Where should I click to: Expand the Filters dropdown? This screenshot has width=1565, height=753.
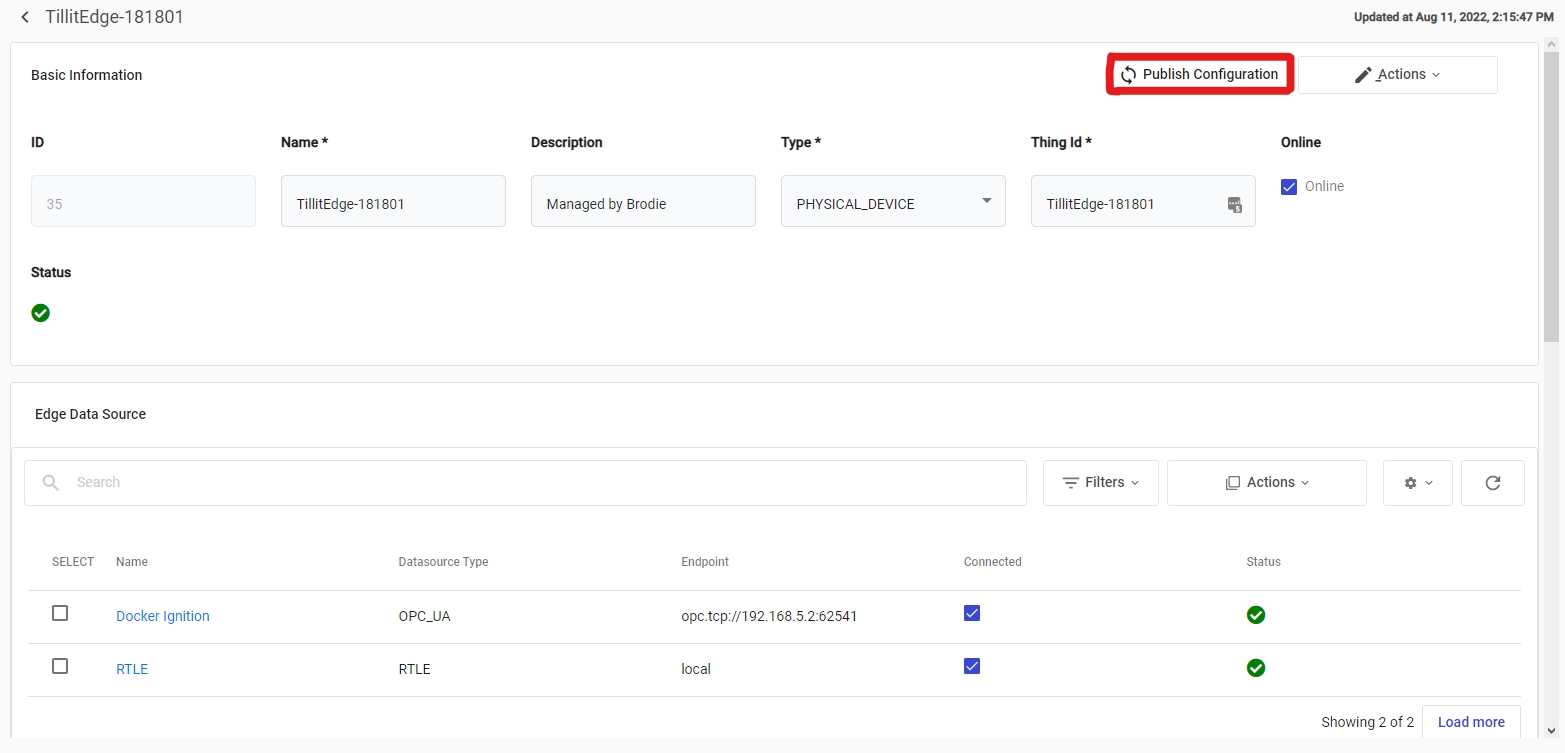(1100, 483)
